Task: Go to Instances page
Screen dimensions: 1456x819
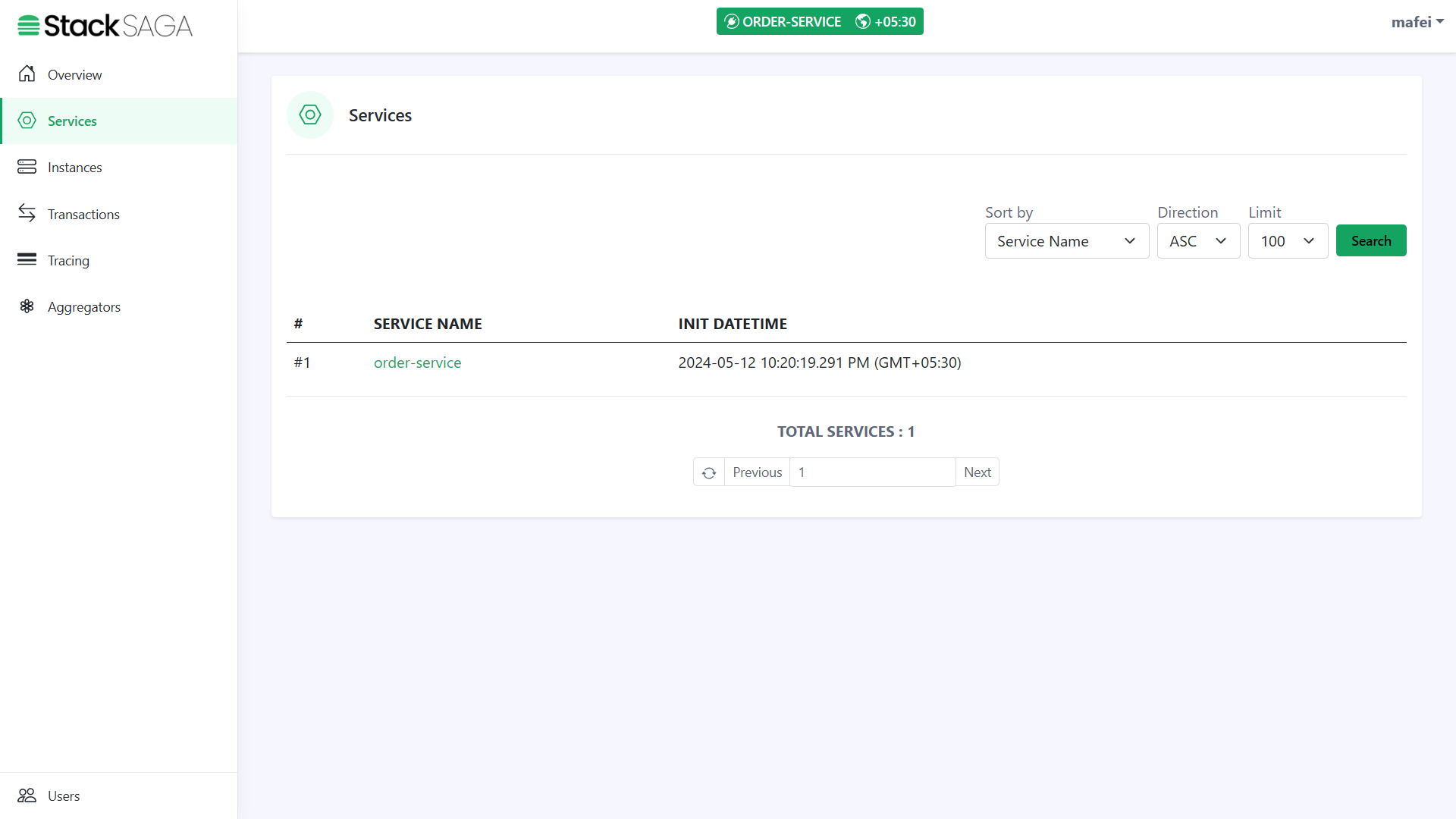Action: pos(119,168)
